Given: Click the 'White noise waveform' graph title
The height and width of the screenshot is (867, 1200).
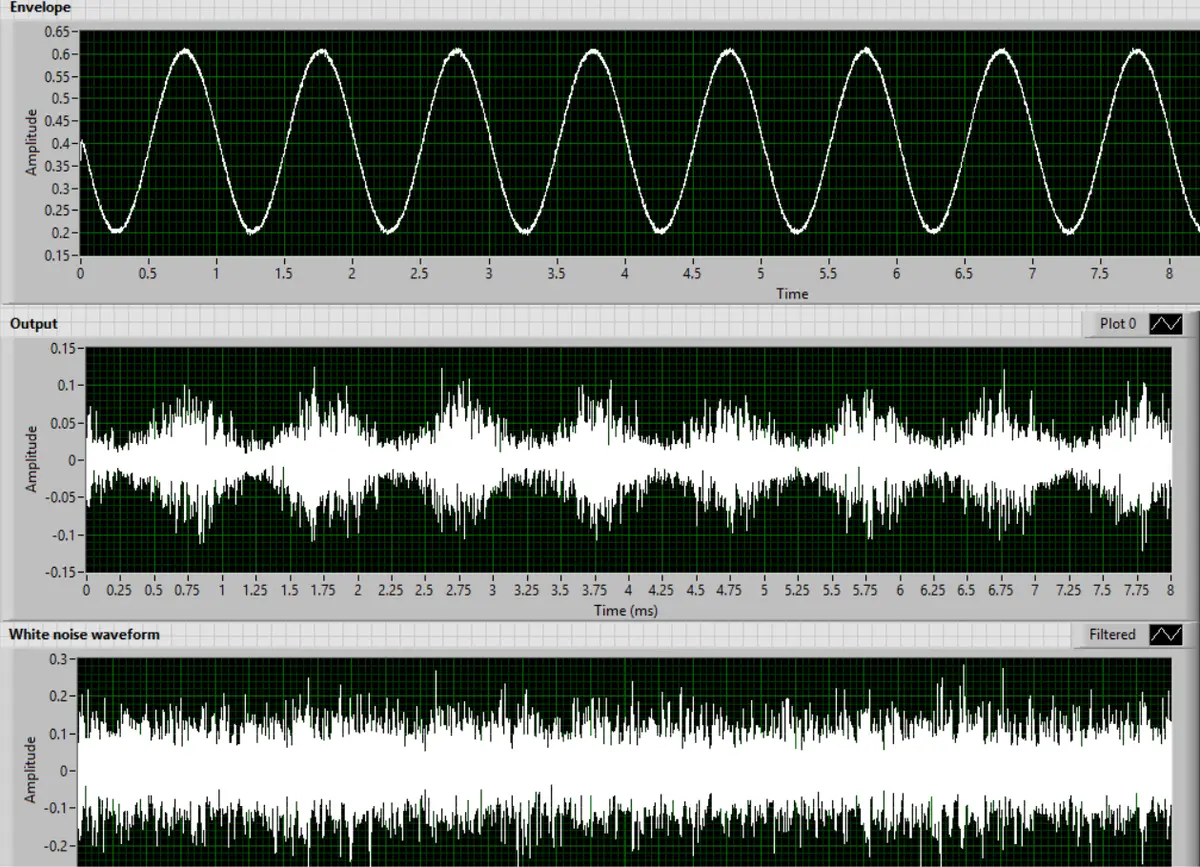Looking at the screenshot, I should (x=84, y=634).
